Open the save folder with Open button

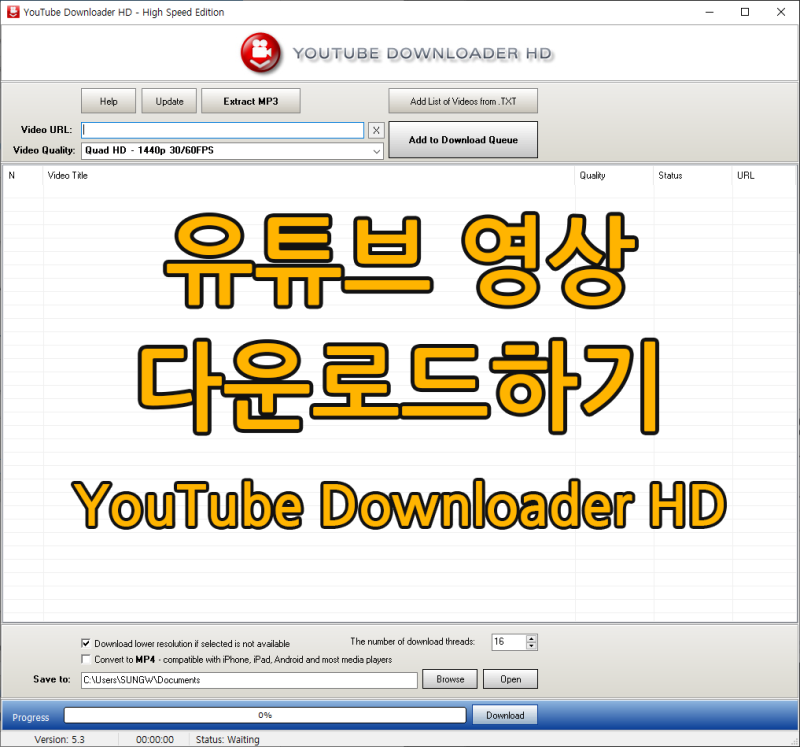click(x=510, y=679)
